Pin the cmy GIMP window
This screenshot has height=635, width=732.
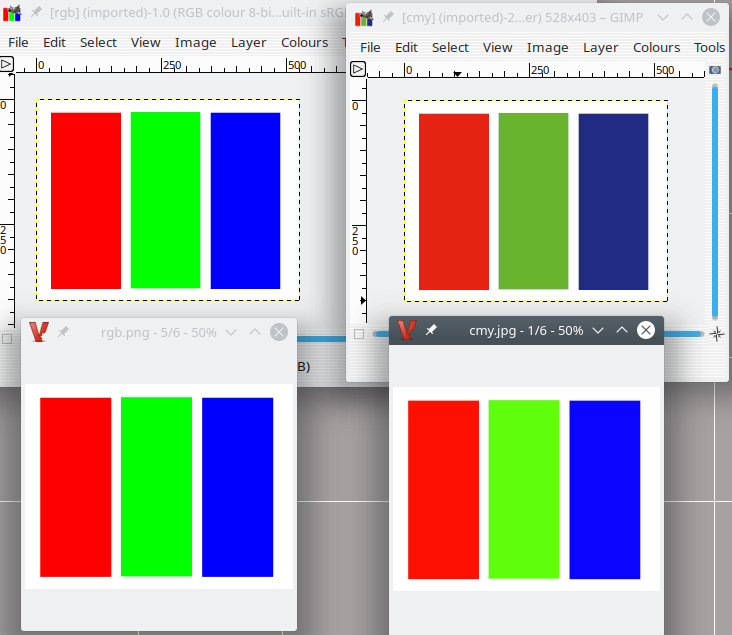388,18
